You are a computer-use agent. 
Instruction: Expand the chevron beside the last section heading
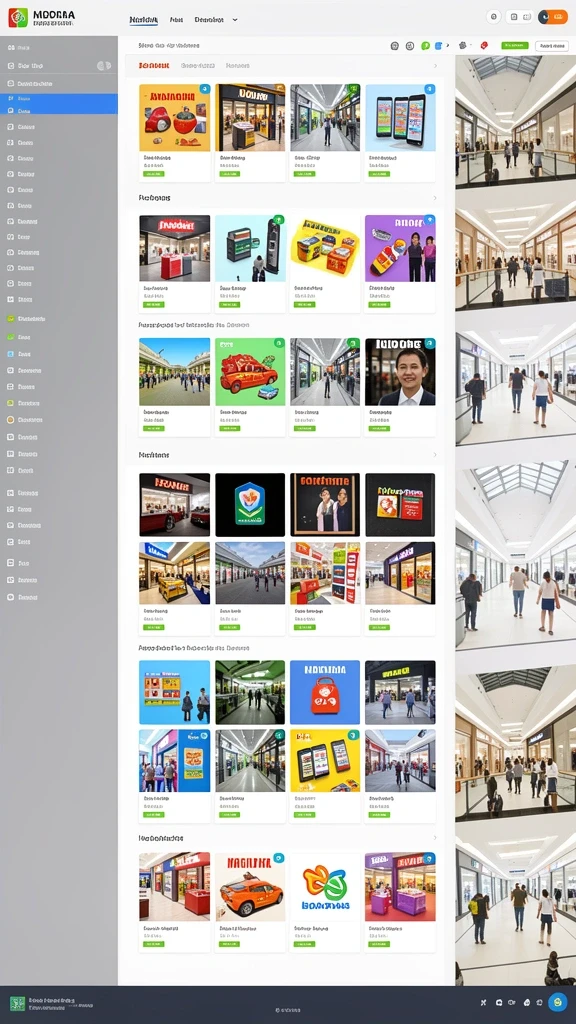point(436,837)
